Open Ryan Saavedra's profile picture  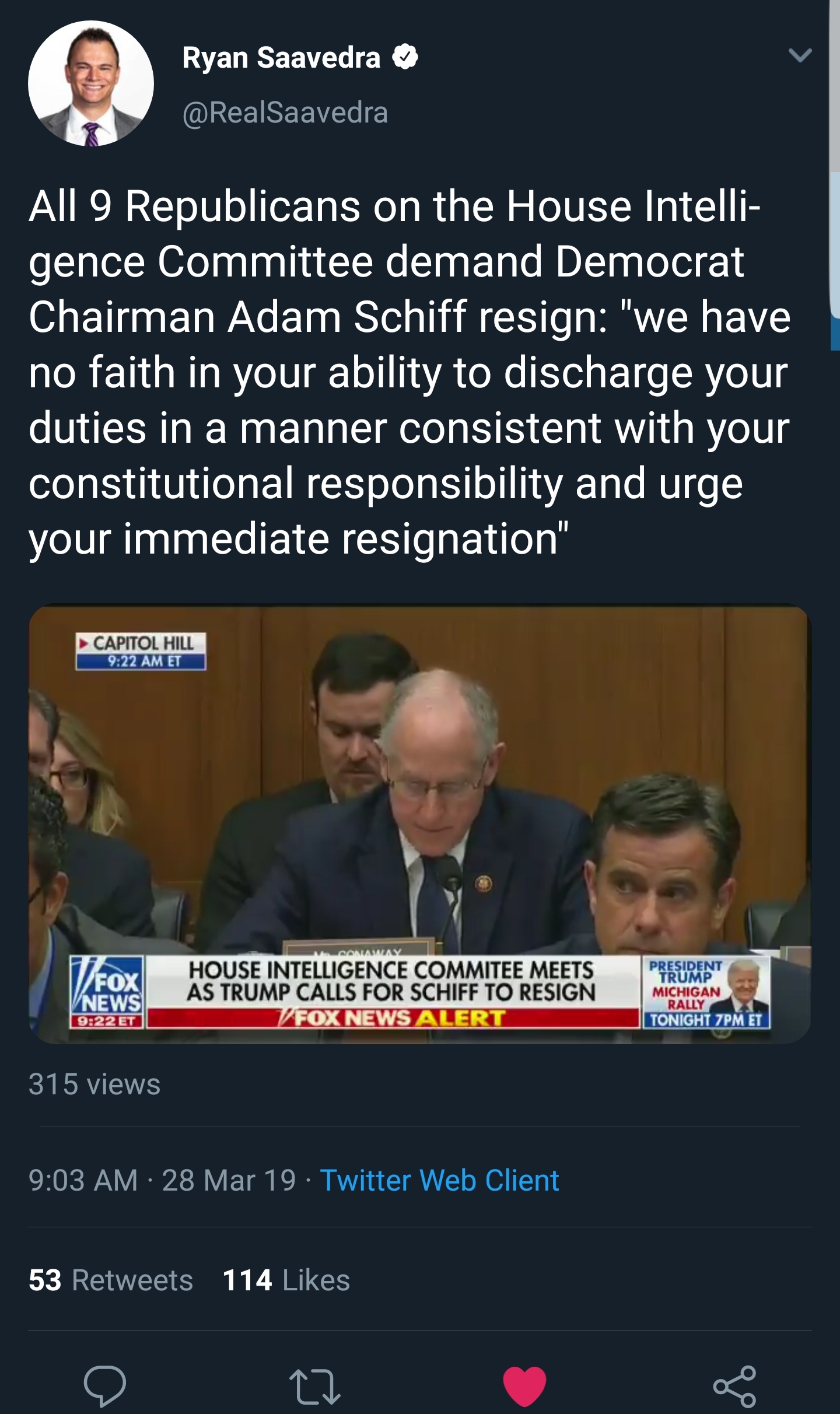91,83
